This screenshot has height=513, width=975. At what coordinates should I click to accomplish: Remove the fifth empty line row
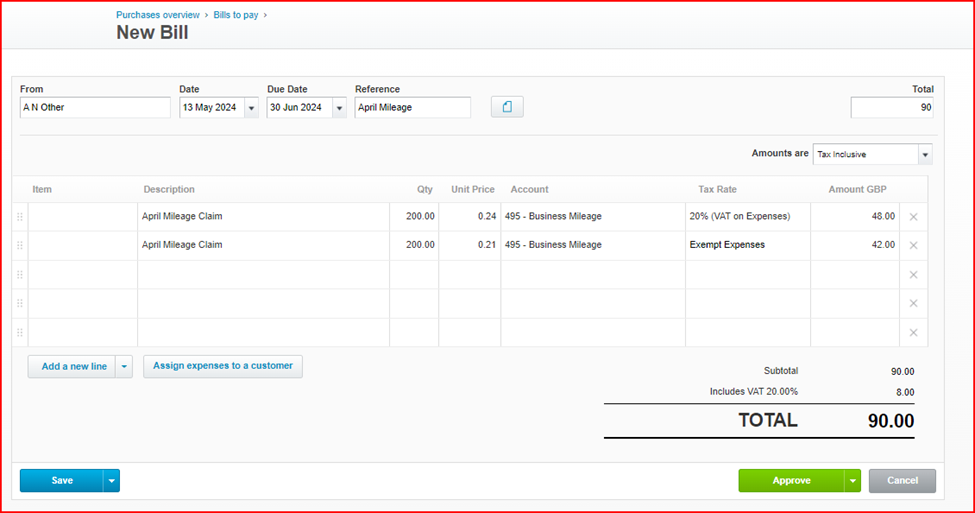click(x=913, y=333)
